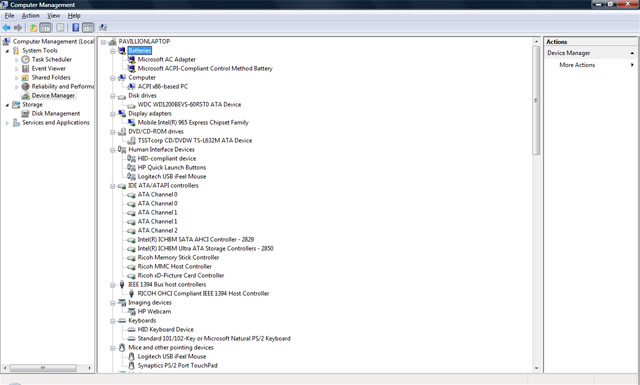Collapse the System Tools tree node
640x385 pixels.
(7, 51)
